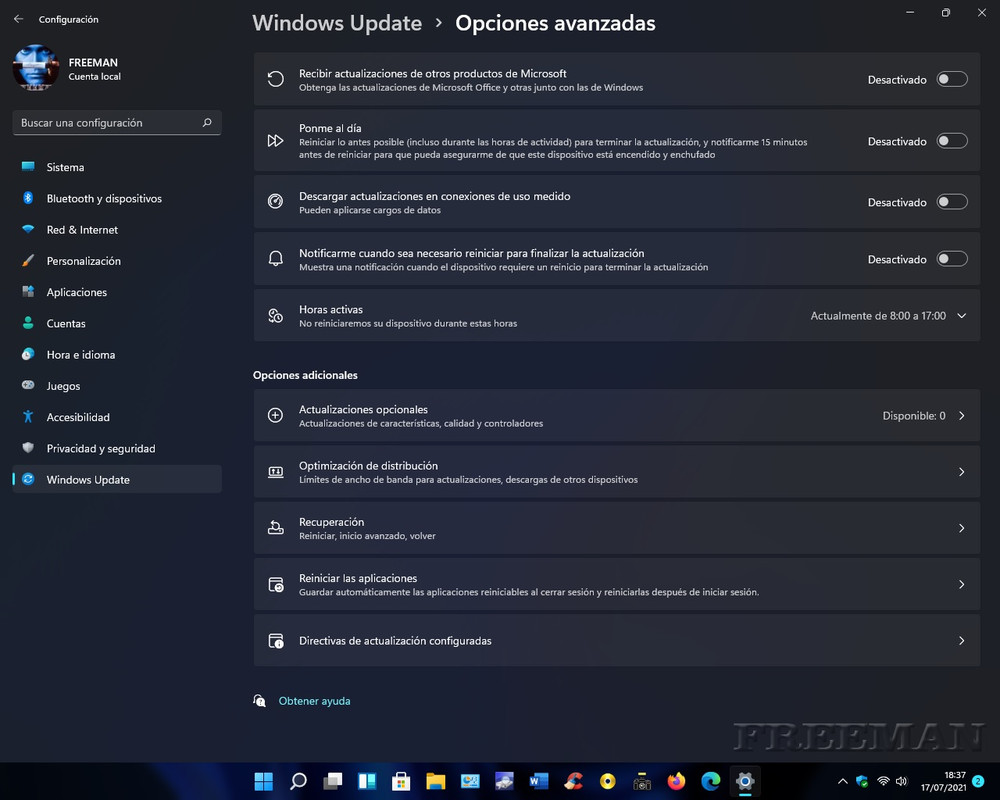Click the Reiniciar las aplicaciones icon

pyautogui.click(x=276, y=584)
